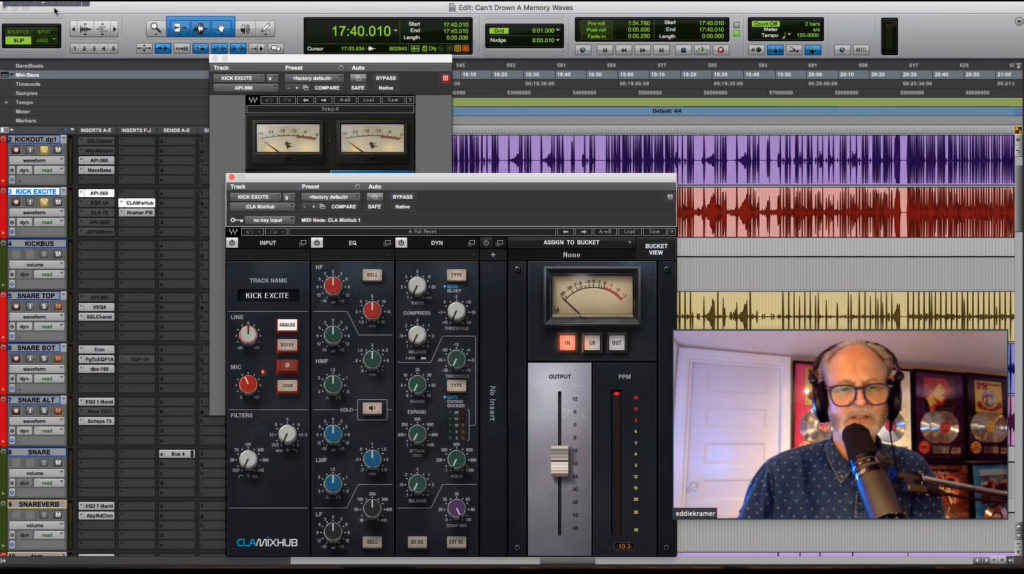Click the Record transport button

721,50
